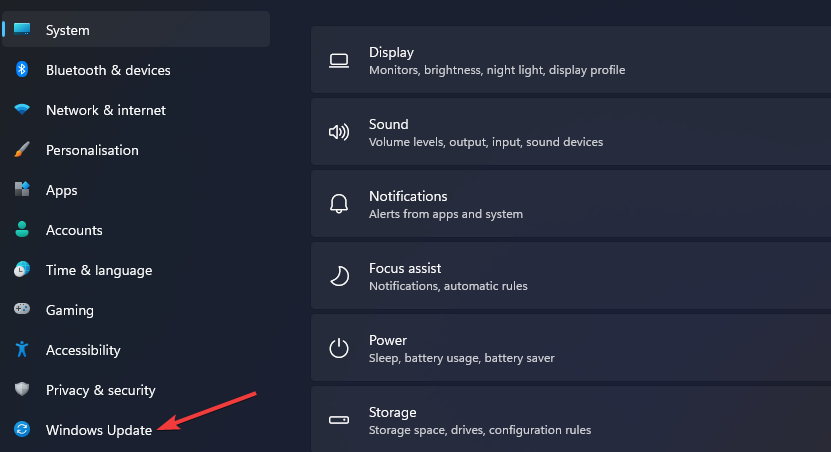The image size is (831, 452).
Task: Click the Accessibility figure icon
Action: 21,350
